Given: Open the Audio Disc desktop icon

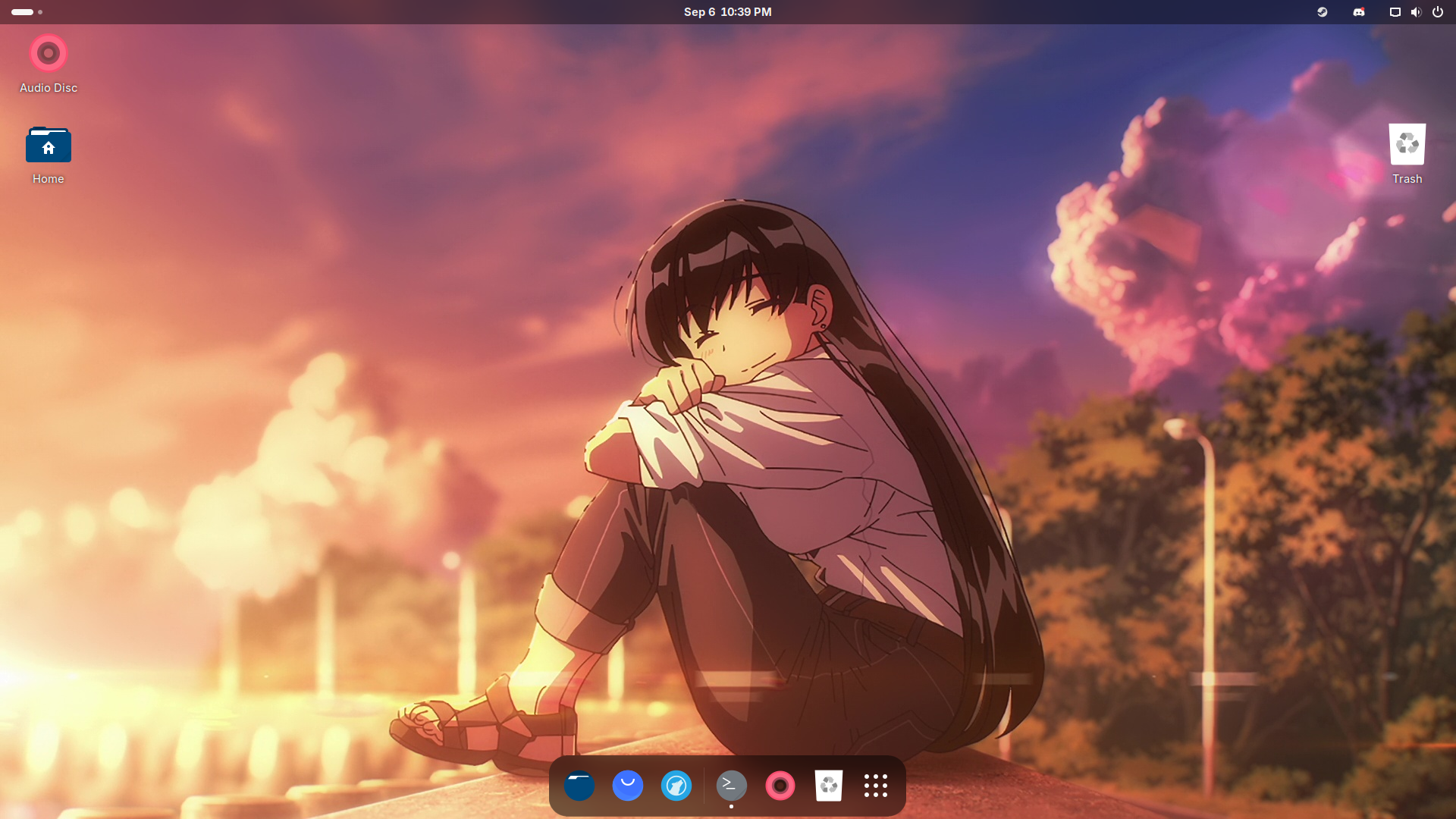Looking at the screenshot, I should click(x=48, y=64).
